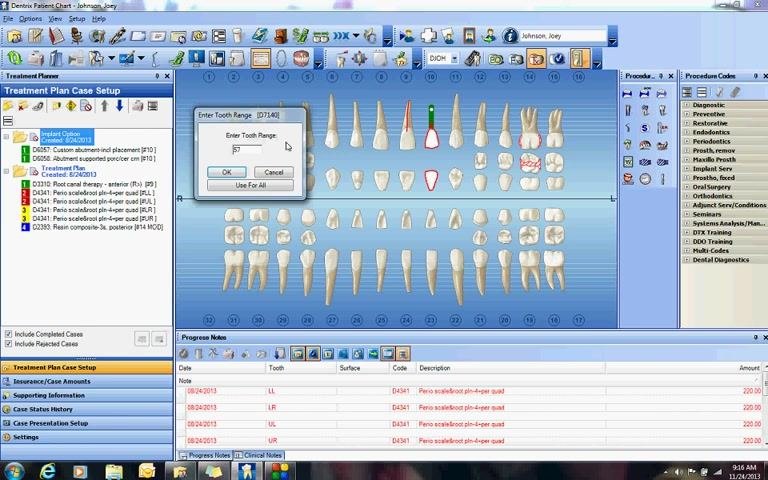Viewport: 768px width, 480px height.
Task: Click the new folder icon in Treatment Planner
Action: click(8, 106)
